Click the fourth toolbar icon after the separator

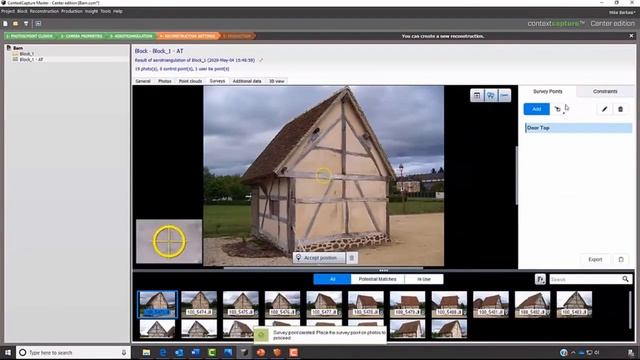click(38, 24)
